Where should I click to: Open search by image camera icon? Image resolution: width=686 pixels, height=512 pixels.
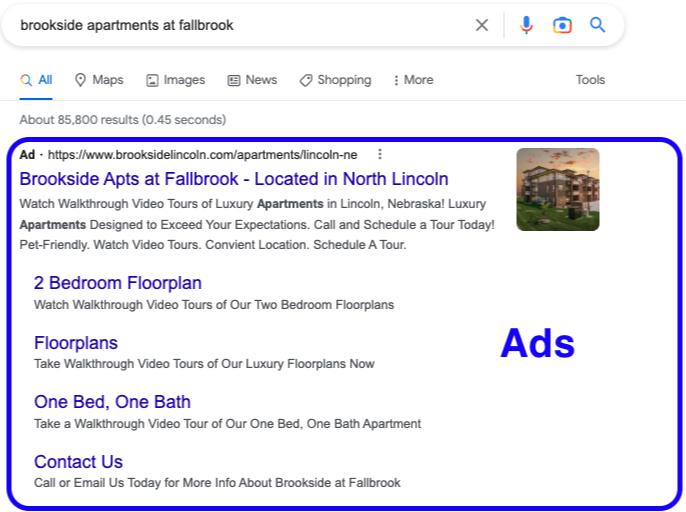click(562, 25)
